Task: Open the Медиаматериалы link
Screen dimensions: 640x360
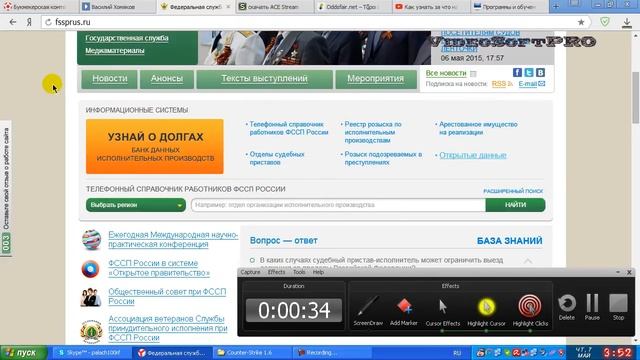Action: point(115,51)
